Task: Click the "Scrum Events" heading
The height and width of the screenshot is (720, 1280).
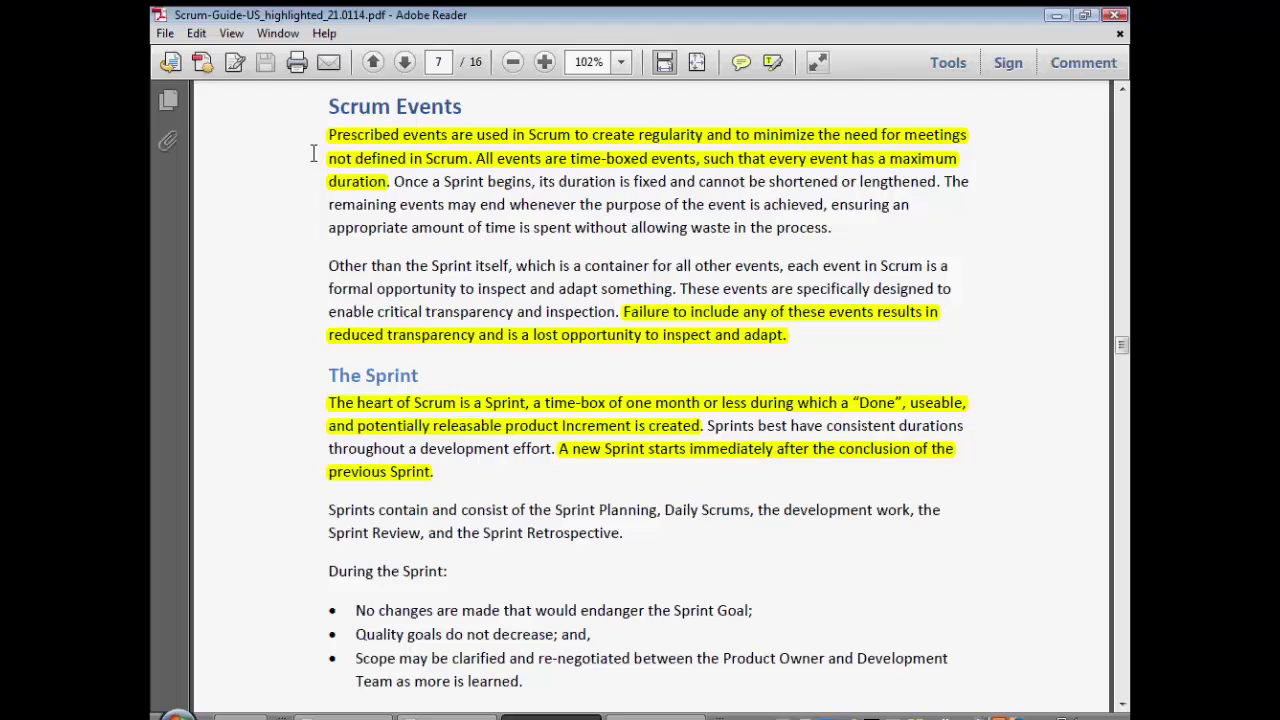Action: point(395,107)
